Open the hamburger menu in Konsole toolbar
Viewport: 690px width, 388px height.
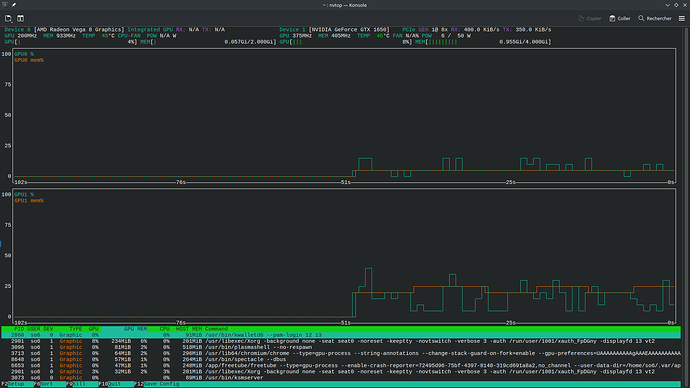682,18
